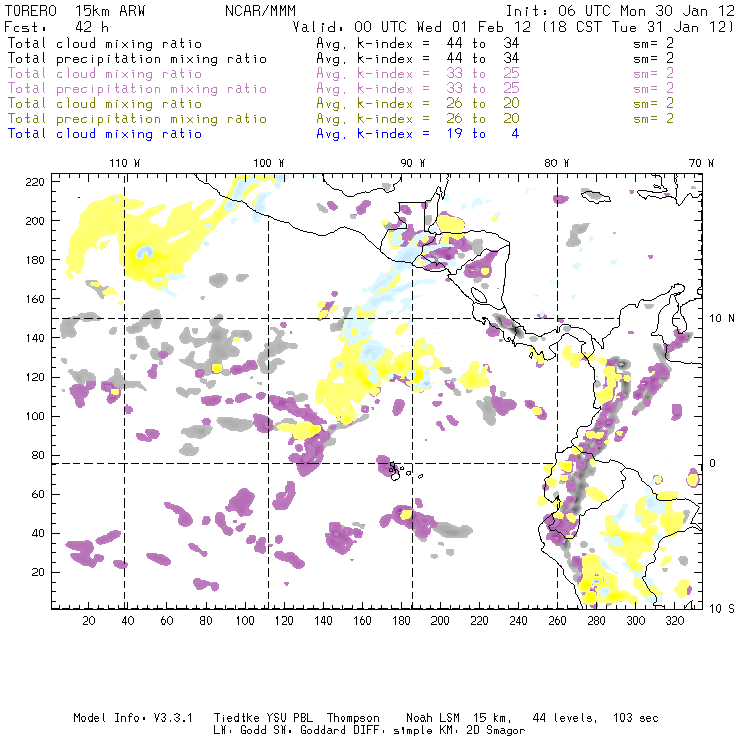The width and height of the screenshot is (740, 740).
Task: Click the blue "Avg. k-index = 19 to 4" text
Action: point(418,134)
